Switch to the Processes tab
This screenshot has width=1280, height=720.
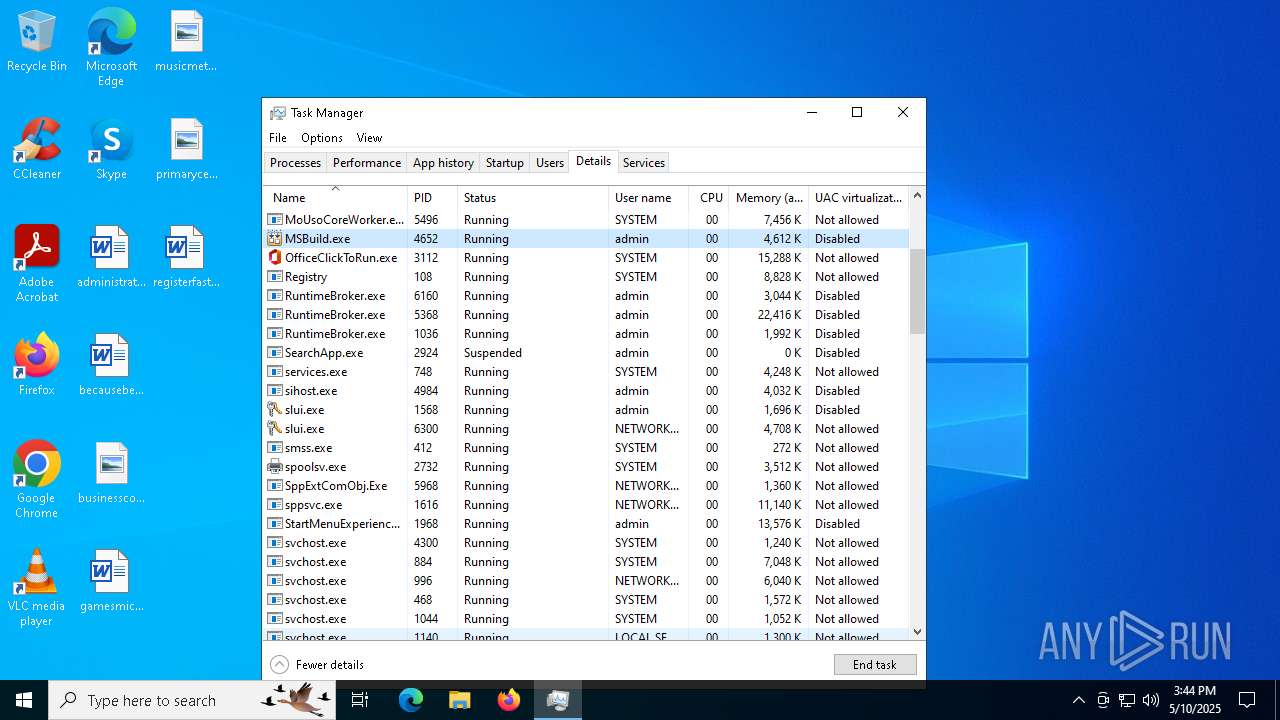pyautogui.click(x=295, y=163)
